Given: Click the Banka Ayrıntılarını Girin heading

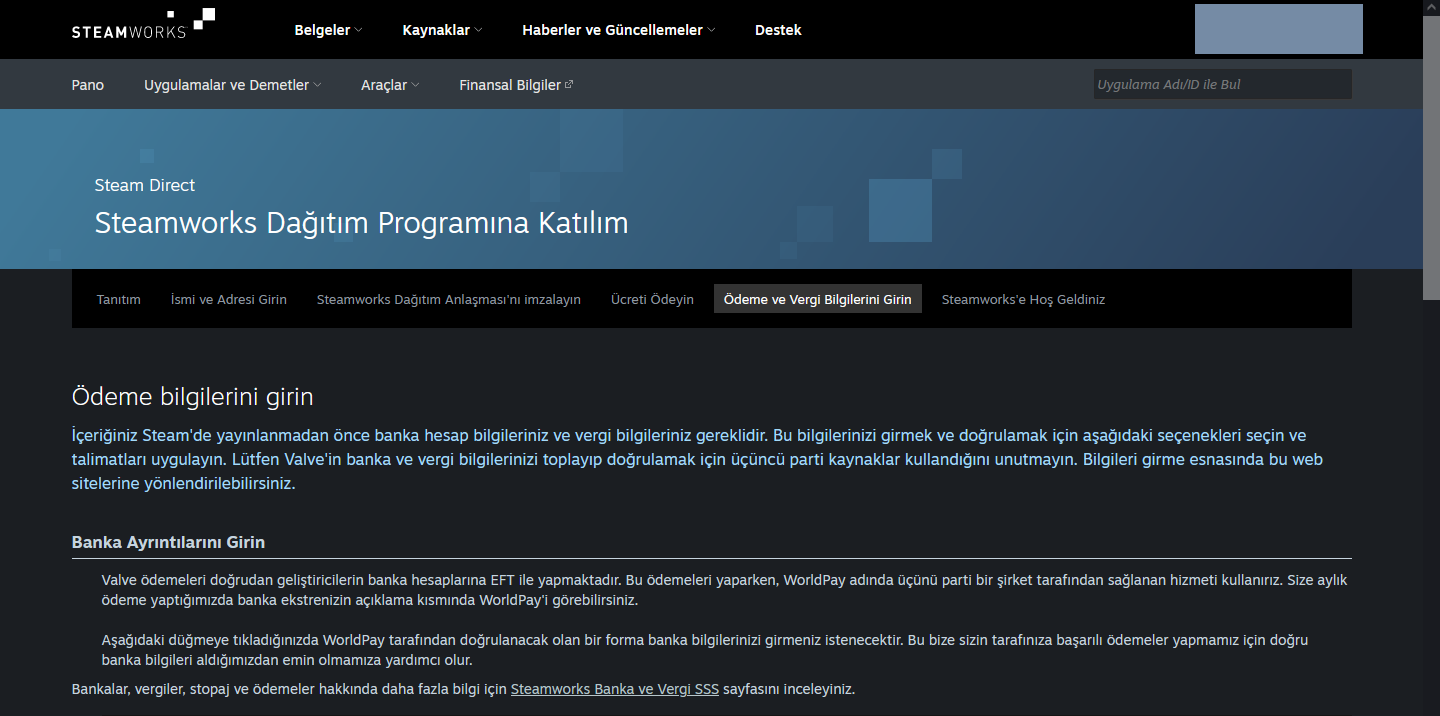Looking at the screenshot, I should [x=168, y=542].
